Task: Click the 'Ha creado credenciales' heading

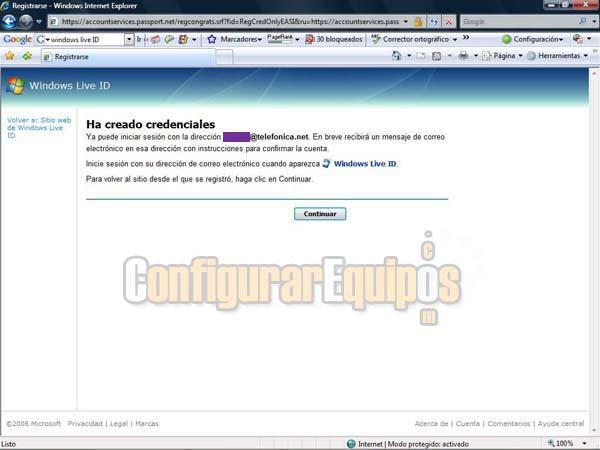Action: point(150,124)
